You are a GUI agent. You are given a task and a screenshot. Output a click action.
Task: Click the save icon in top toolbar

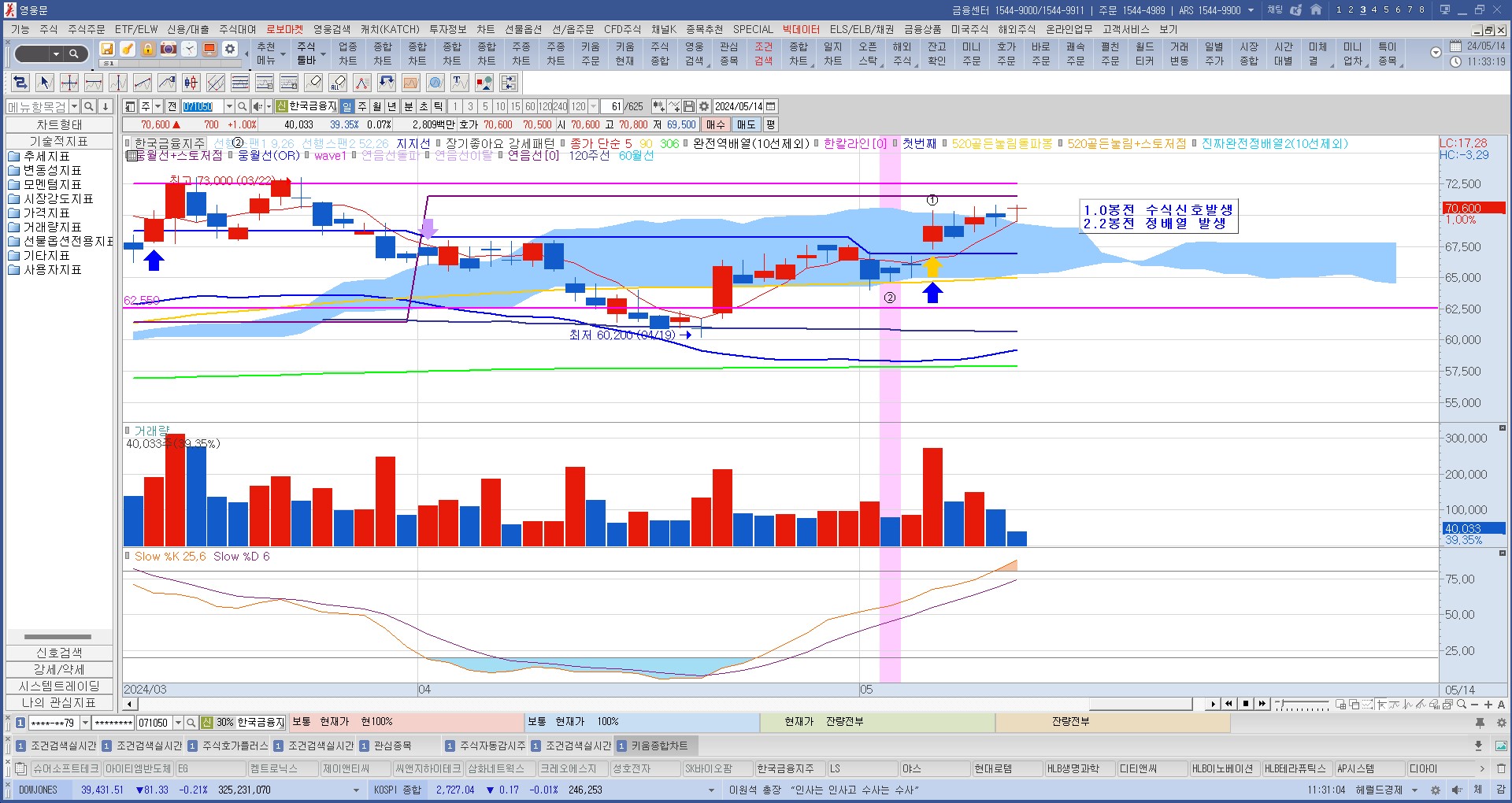[107, 49]
